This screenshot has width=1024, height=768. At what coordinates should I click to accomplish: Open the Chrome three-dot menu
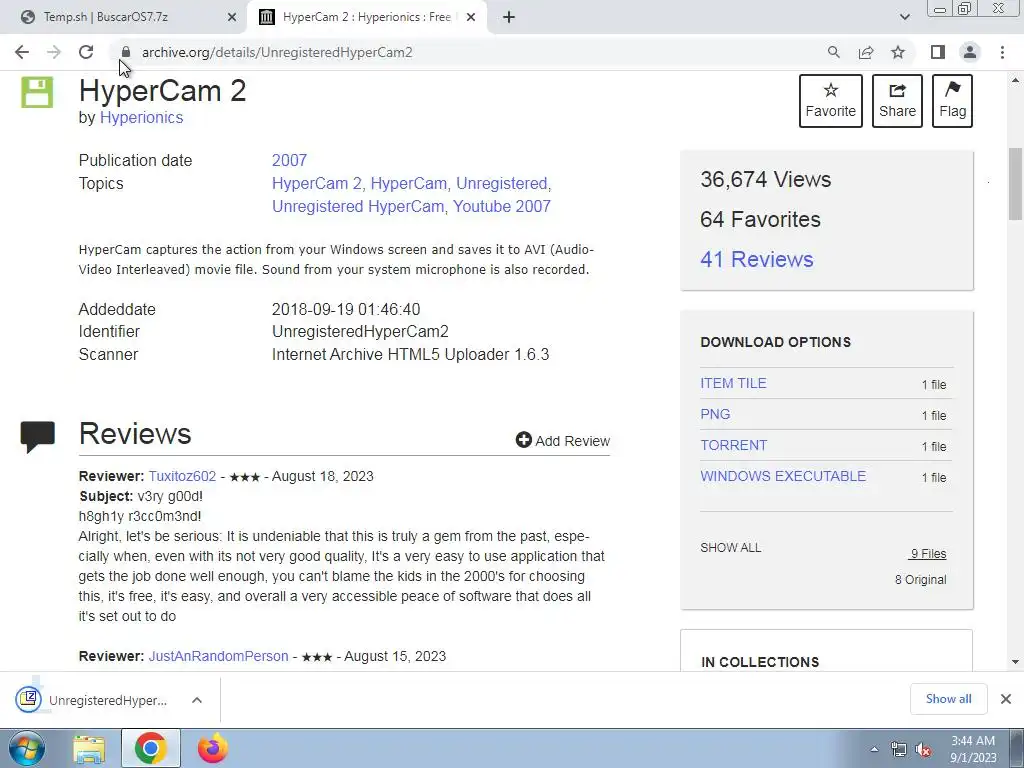(1002, 52)
